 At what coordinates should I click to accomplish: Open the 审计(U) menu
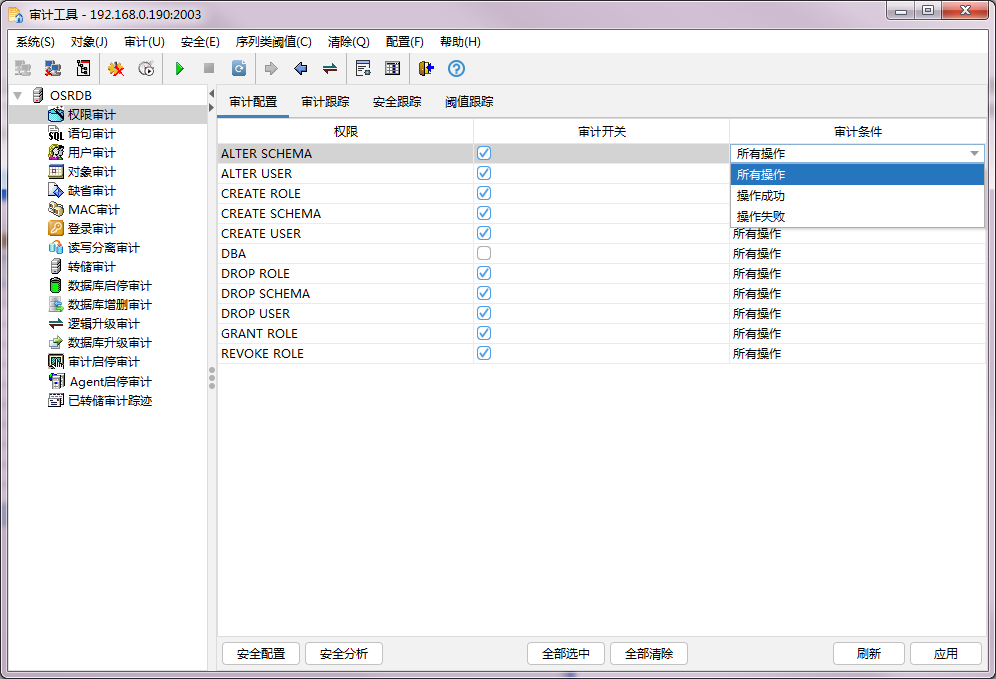click(x=144, y=42)
